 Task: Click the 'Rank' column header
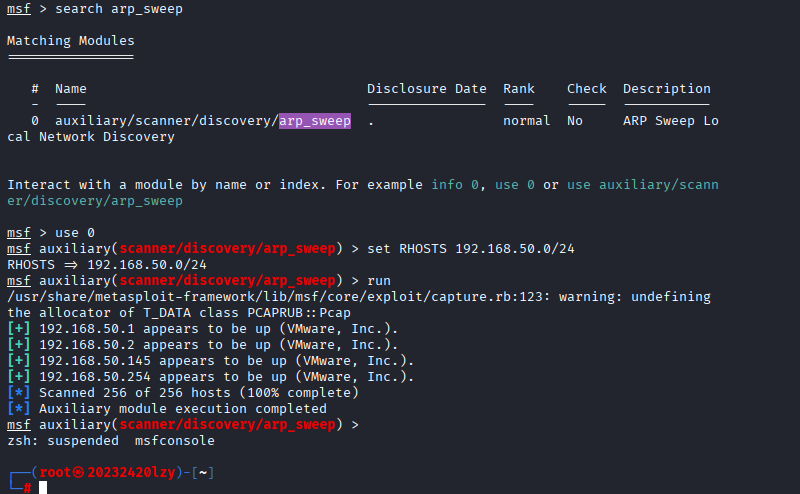(x=519, y=89)
